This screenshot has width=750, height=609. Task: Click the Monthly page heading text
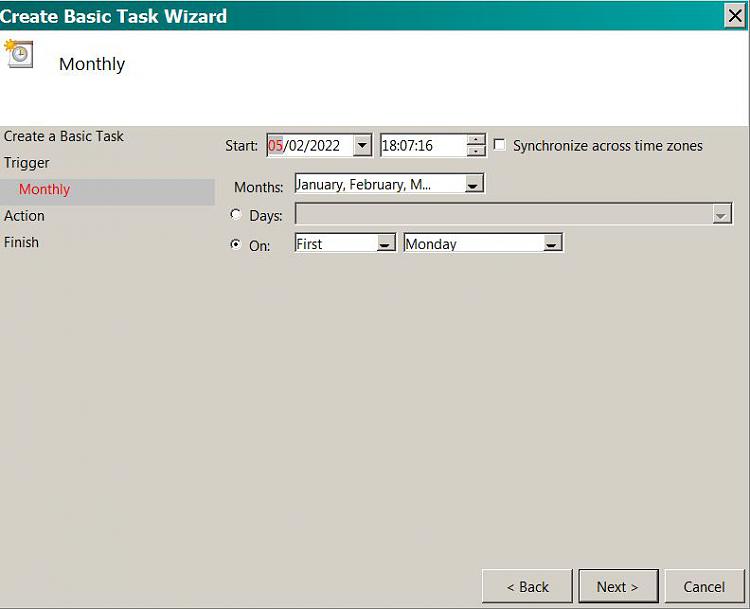92,64
